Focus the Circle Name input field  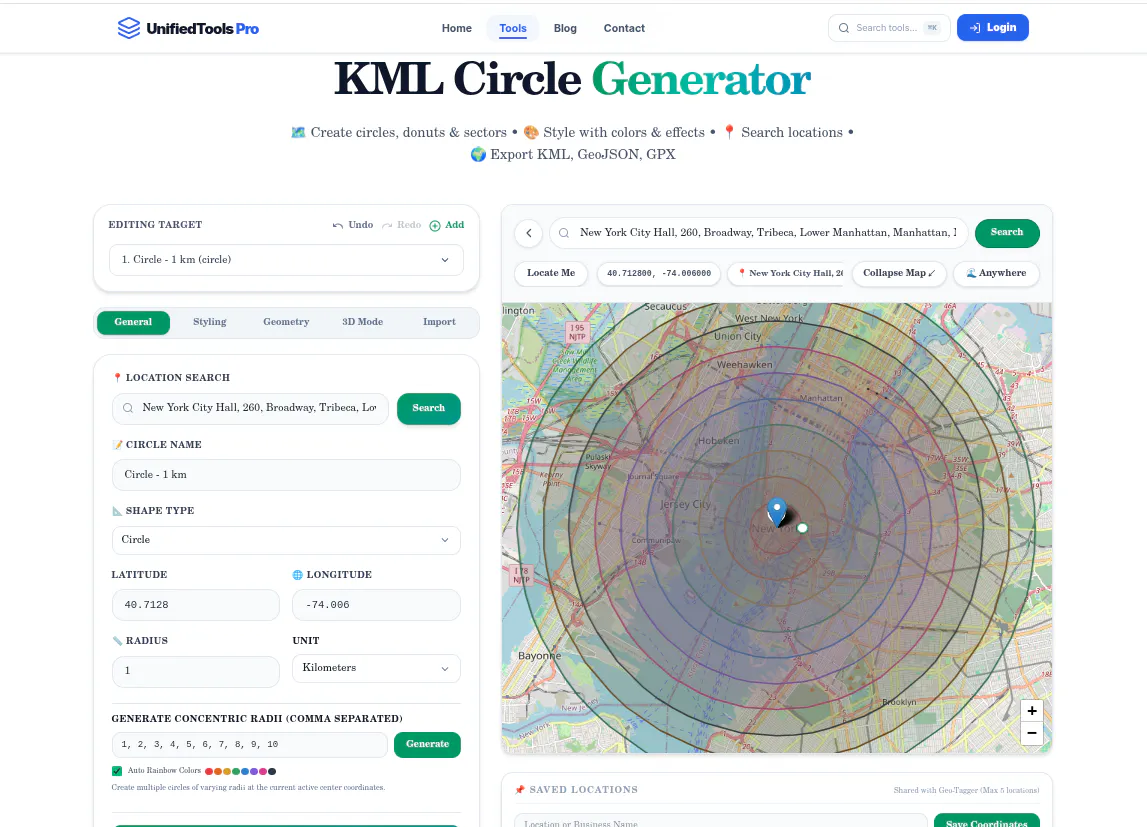point(286,475)
